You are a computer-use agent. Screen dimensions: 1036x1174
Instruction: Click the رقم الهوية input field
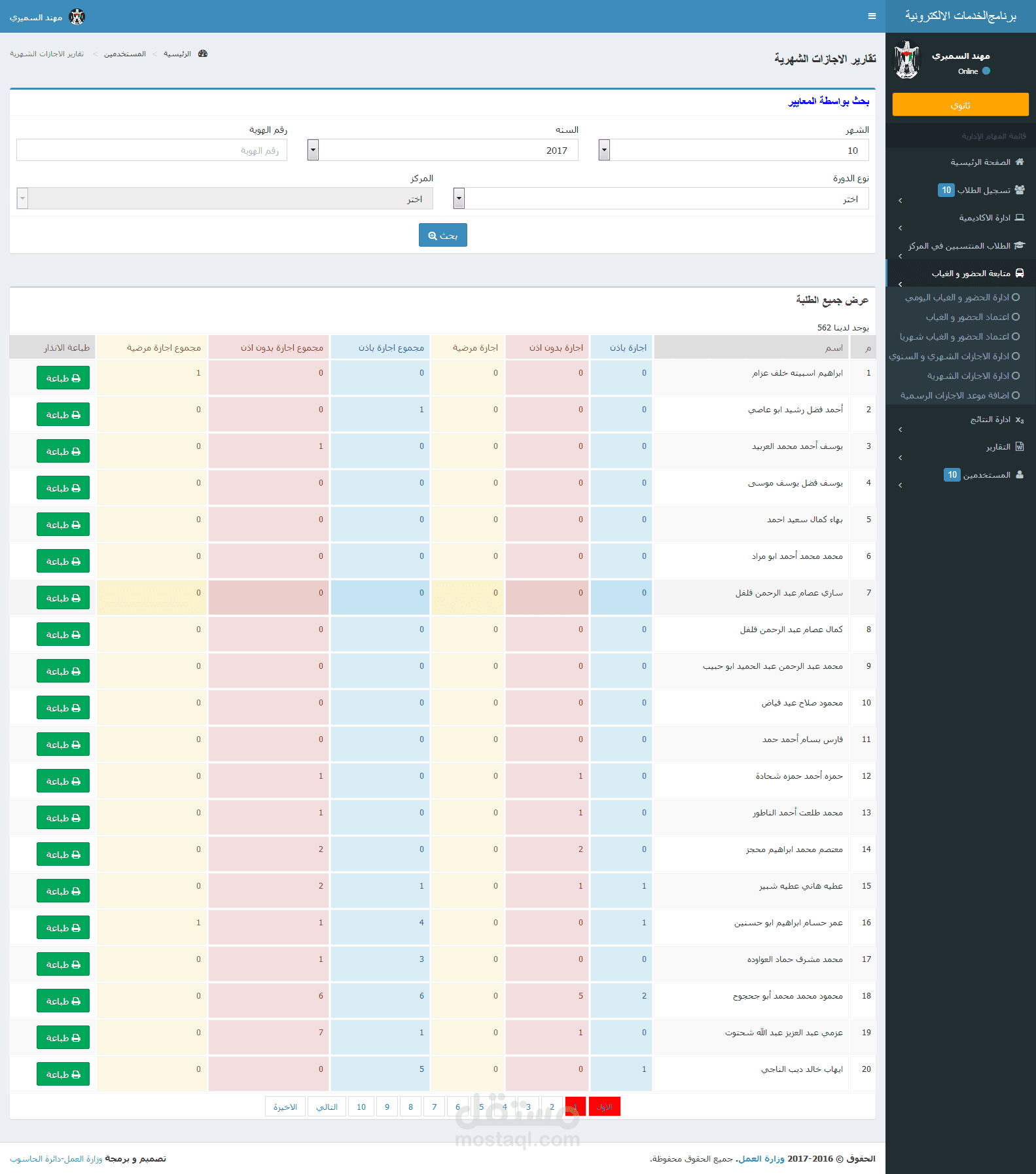[152, 150]
